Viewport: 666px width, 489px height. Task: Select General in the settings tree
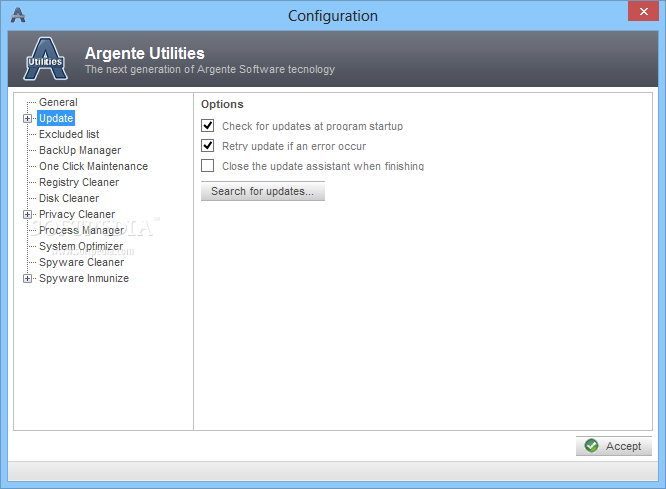pyautogui.click(x=58, y=102)
